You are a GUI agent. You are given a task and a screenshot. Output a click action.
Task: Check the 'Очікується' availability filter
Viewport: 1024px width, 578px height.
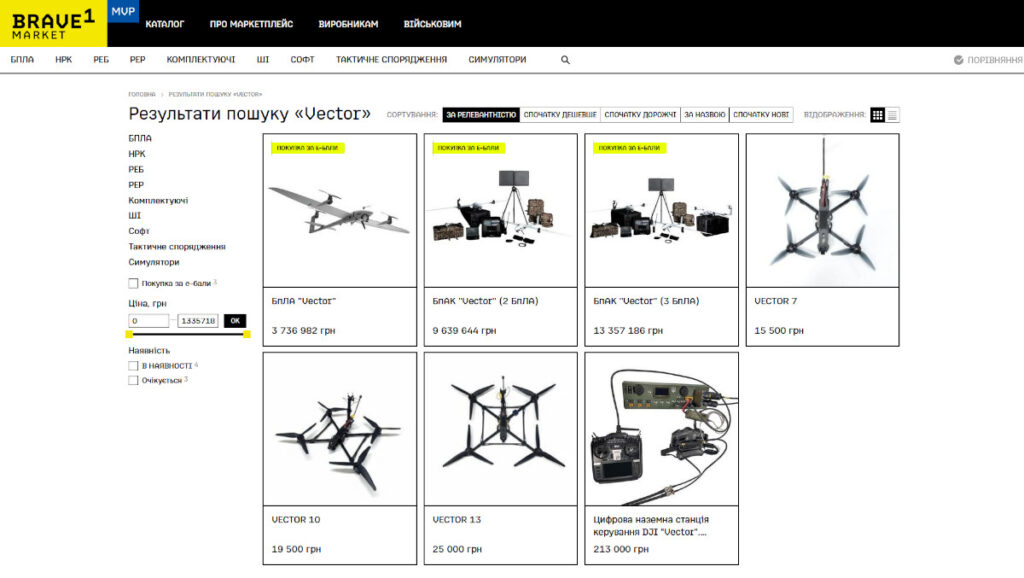[x=133, y=381]
